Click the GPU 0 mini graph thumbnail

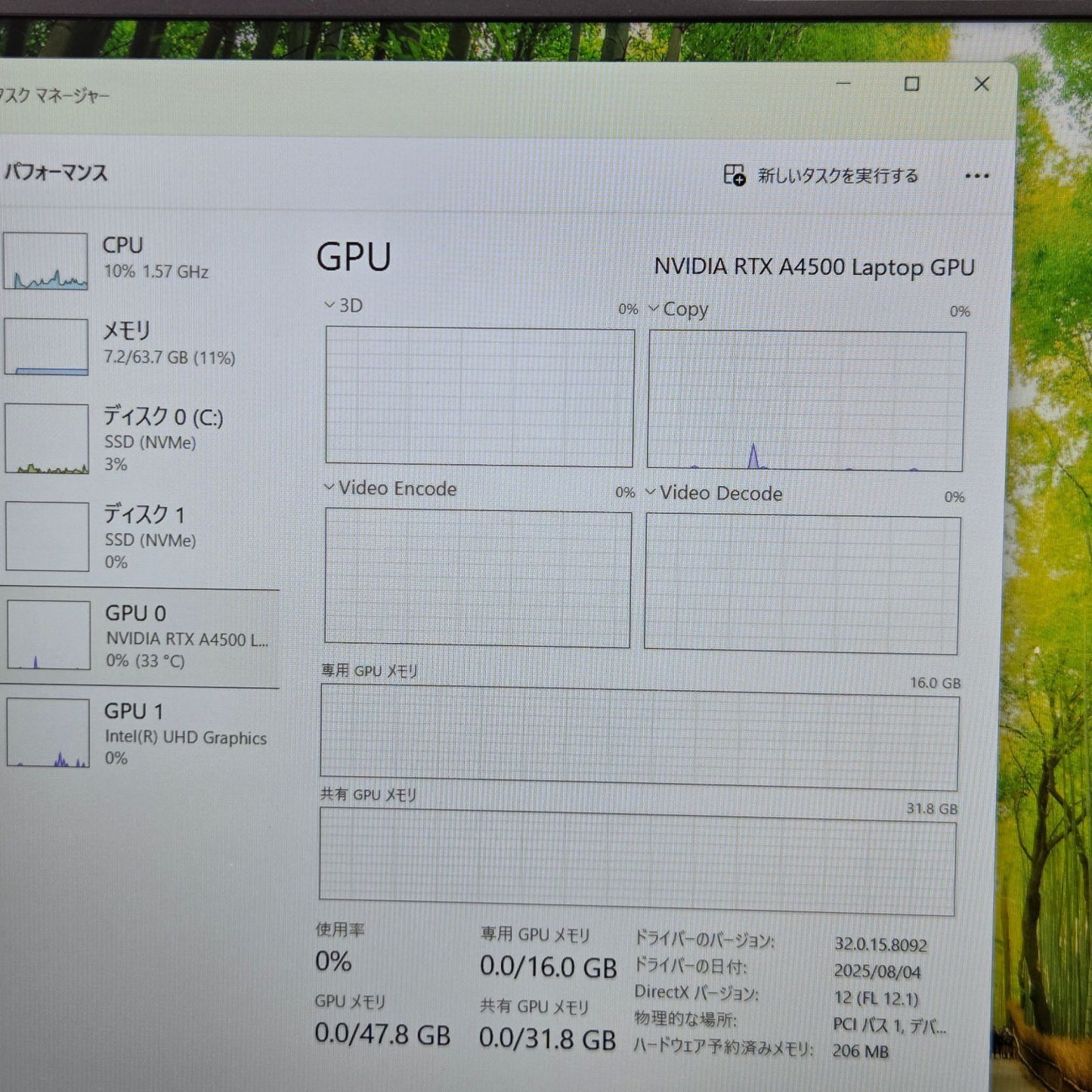[48, 635]
